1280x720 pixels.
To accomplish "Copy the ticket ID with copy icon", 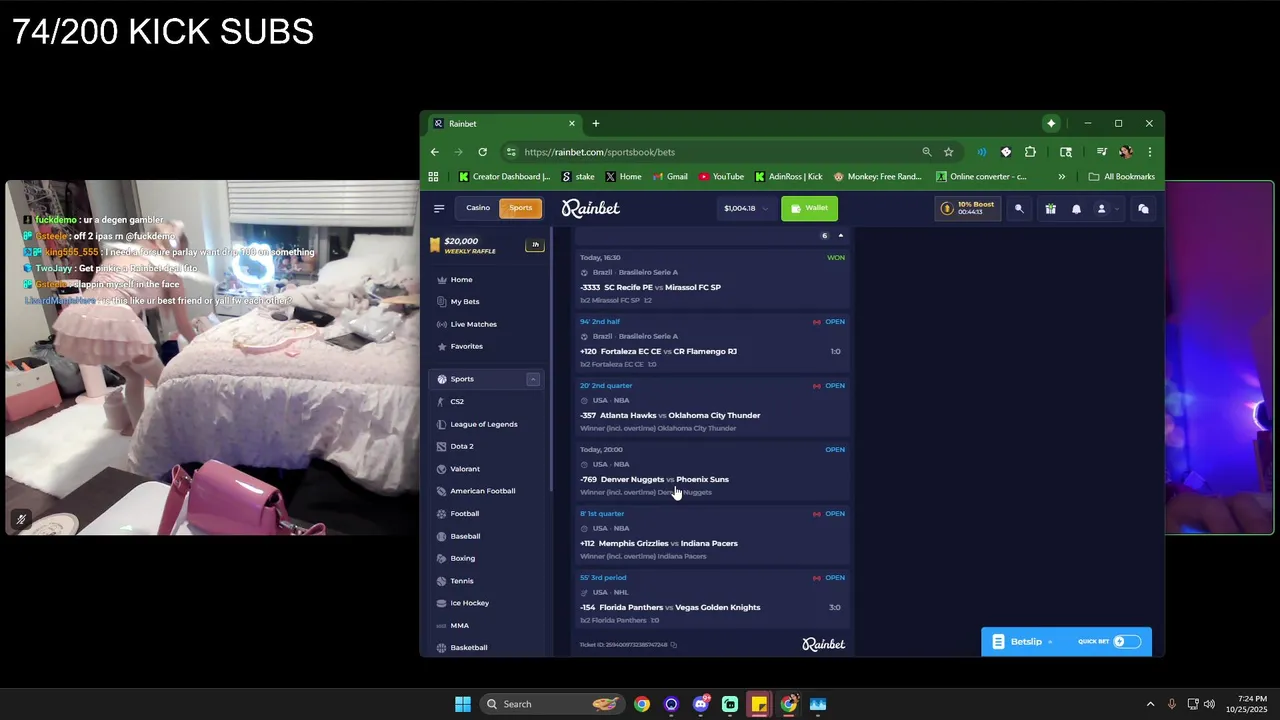I will coord(673,645).
